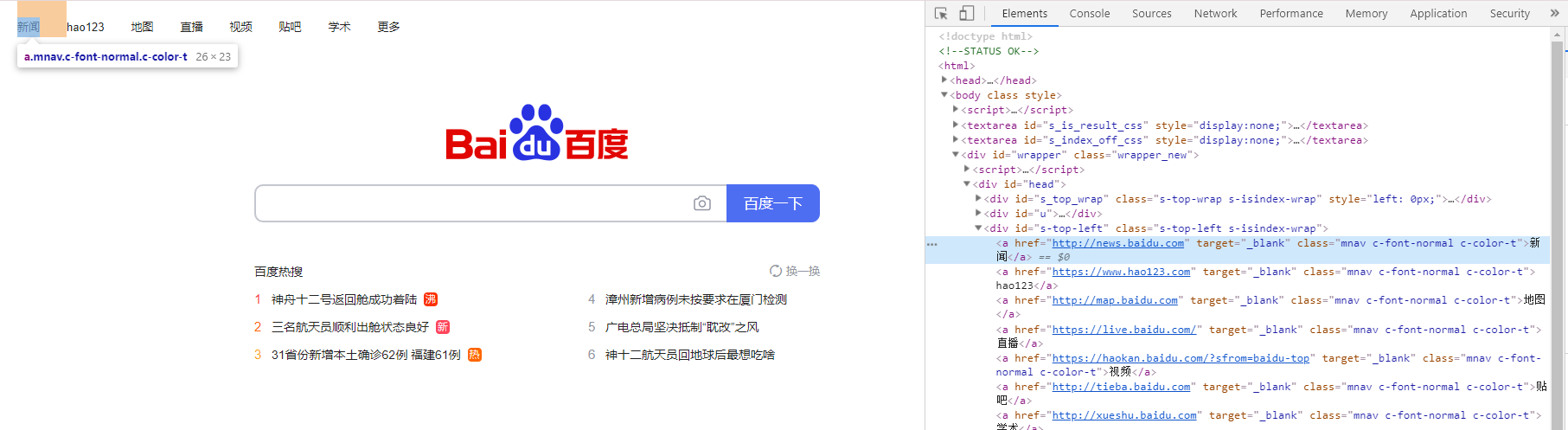Click the www.hao123.com href in DOM

click(x=1121, y=272)
